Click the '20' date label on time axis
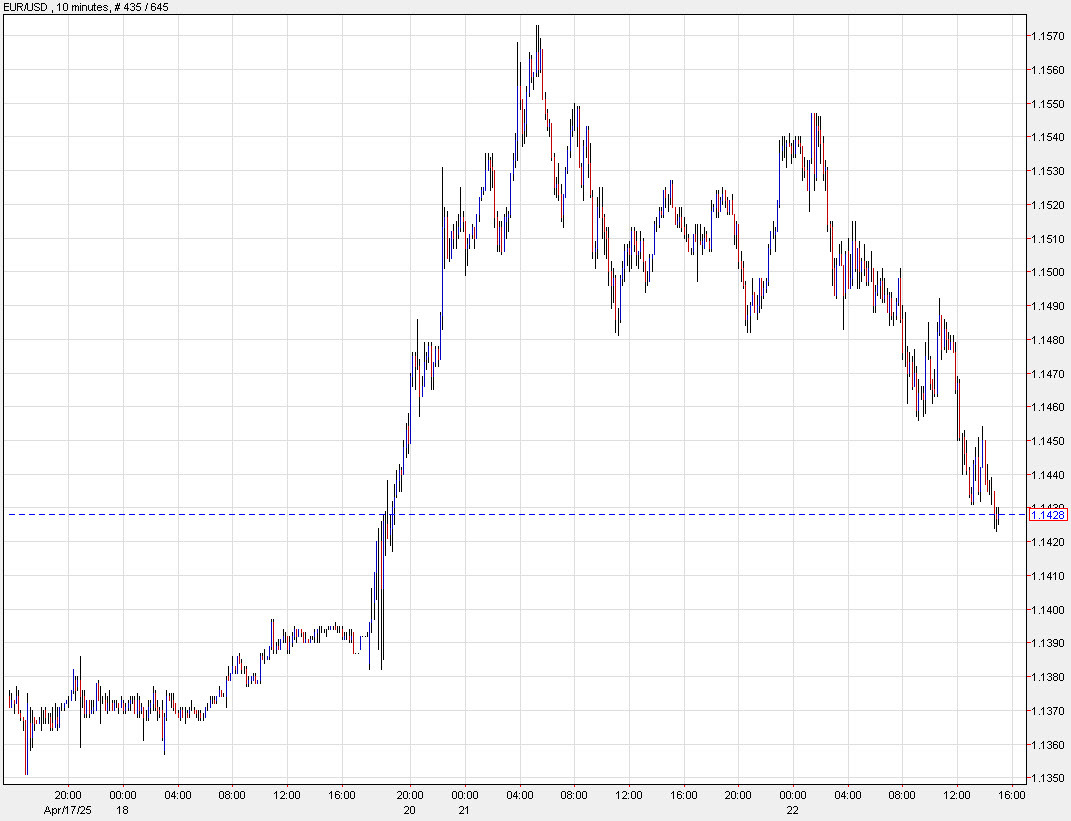The height and width of the screenshot is (821, 1071). click(409, 811)
